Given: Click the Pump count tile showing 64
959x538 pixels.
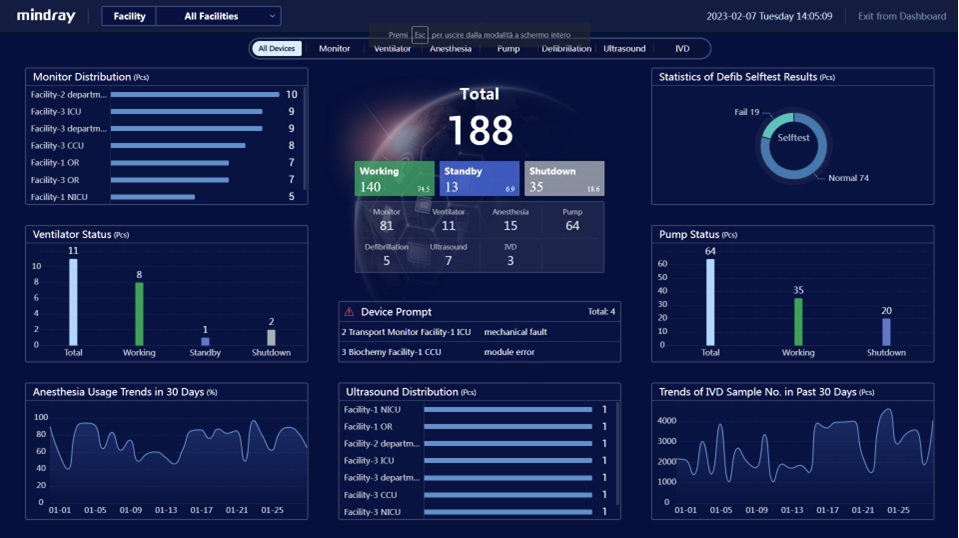Looking at the screenshot, I should 572,220.
